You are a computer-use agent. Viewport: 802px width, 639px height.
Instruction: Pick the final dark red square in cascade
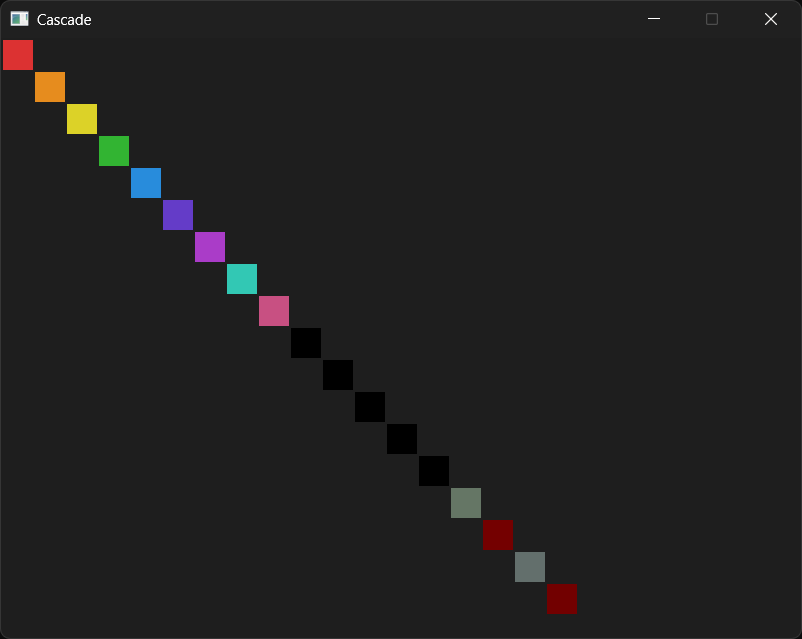[562, 599]
